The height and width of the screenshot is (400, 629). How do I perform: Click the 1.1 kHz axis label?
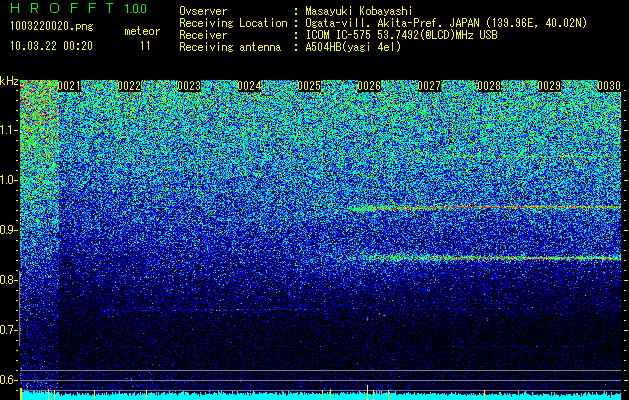tap(9, 130)
